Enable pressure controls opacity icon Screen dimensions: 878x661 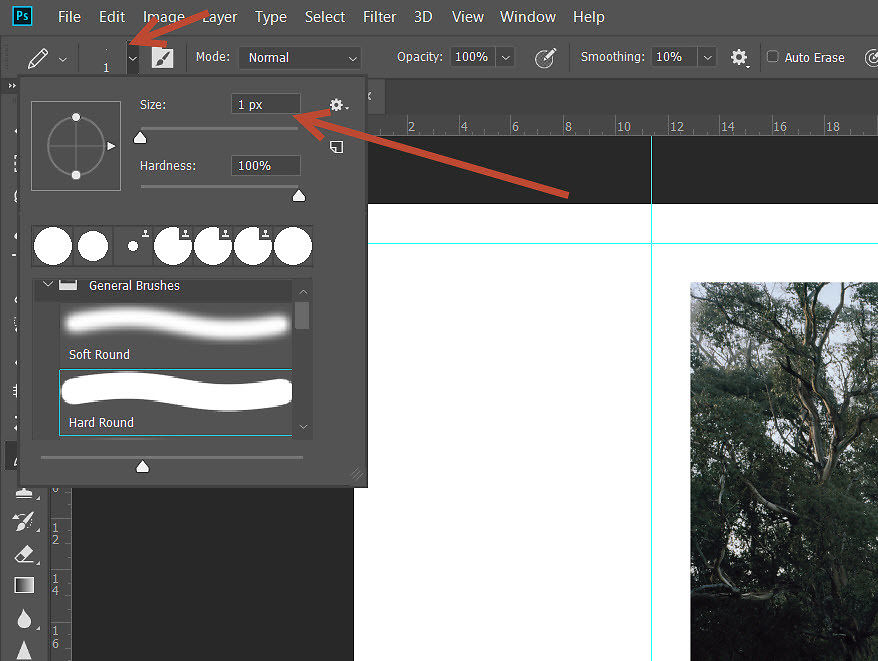pyautogui.click(x=546, y=58)
